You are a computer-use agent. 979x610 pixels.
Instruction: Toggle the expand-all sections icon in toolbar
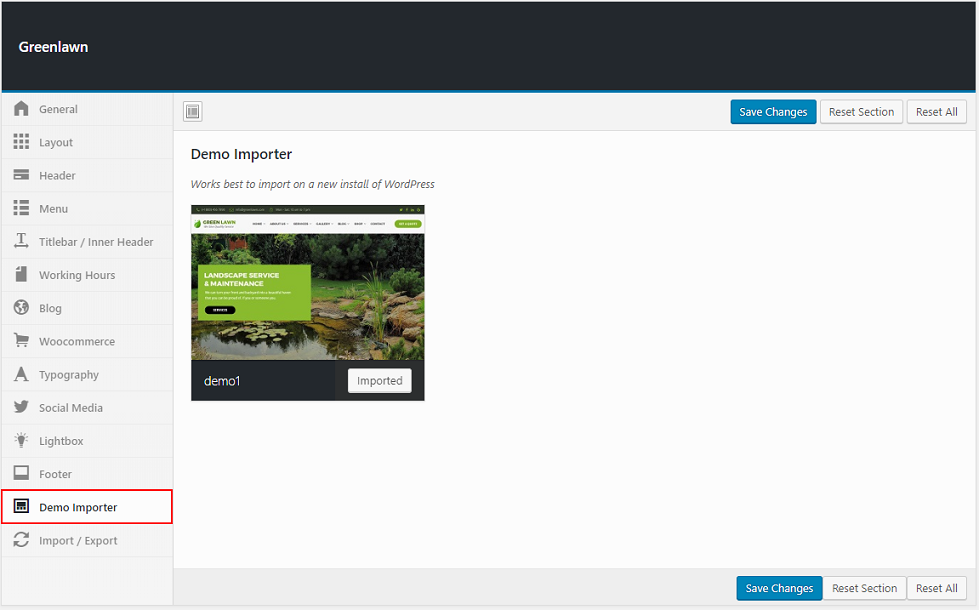pos(193,112)
